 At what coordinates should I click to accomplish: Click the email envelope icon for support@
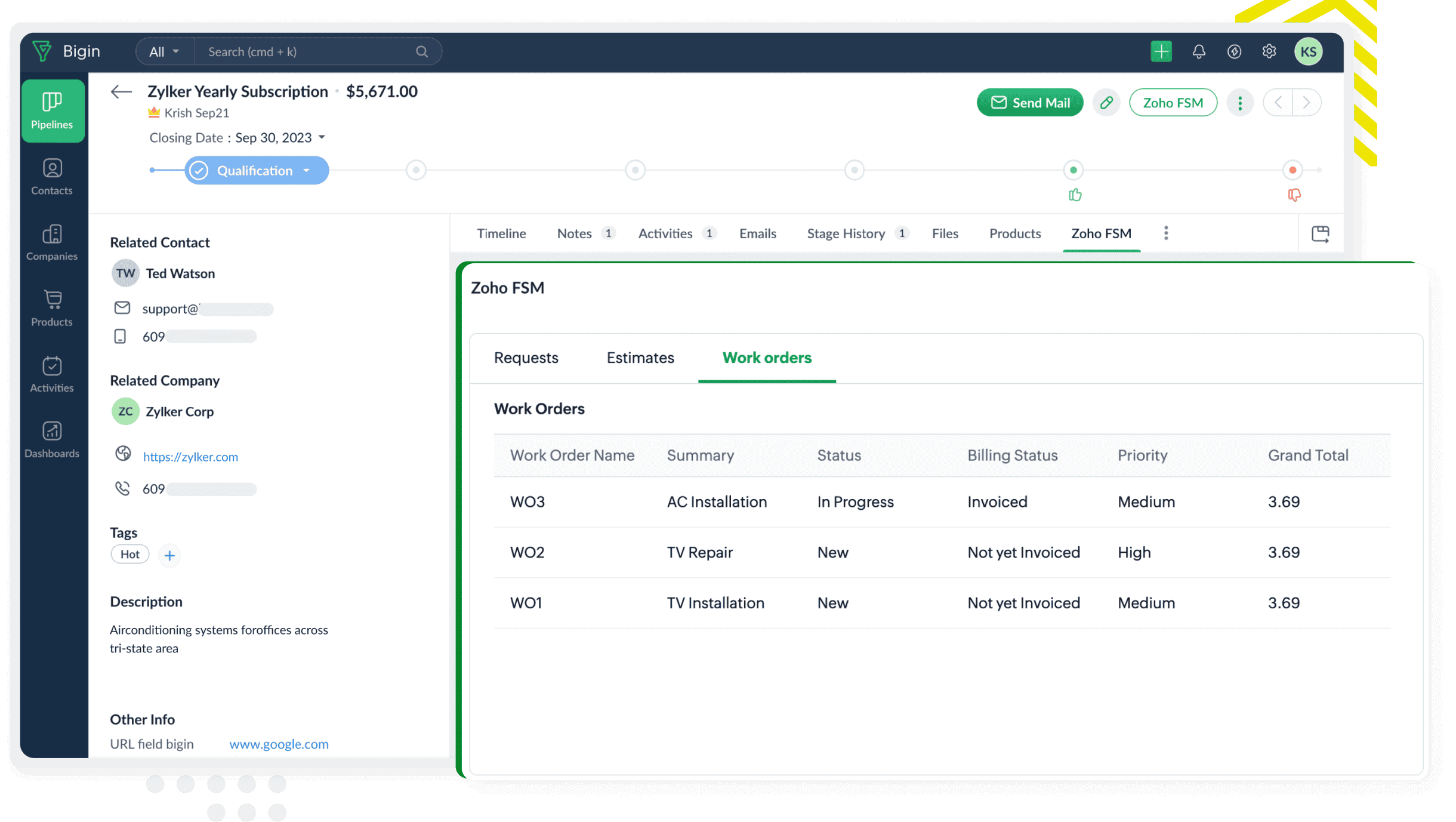click(122, 307)
